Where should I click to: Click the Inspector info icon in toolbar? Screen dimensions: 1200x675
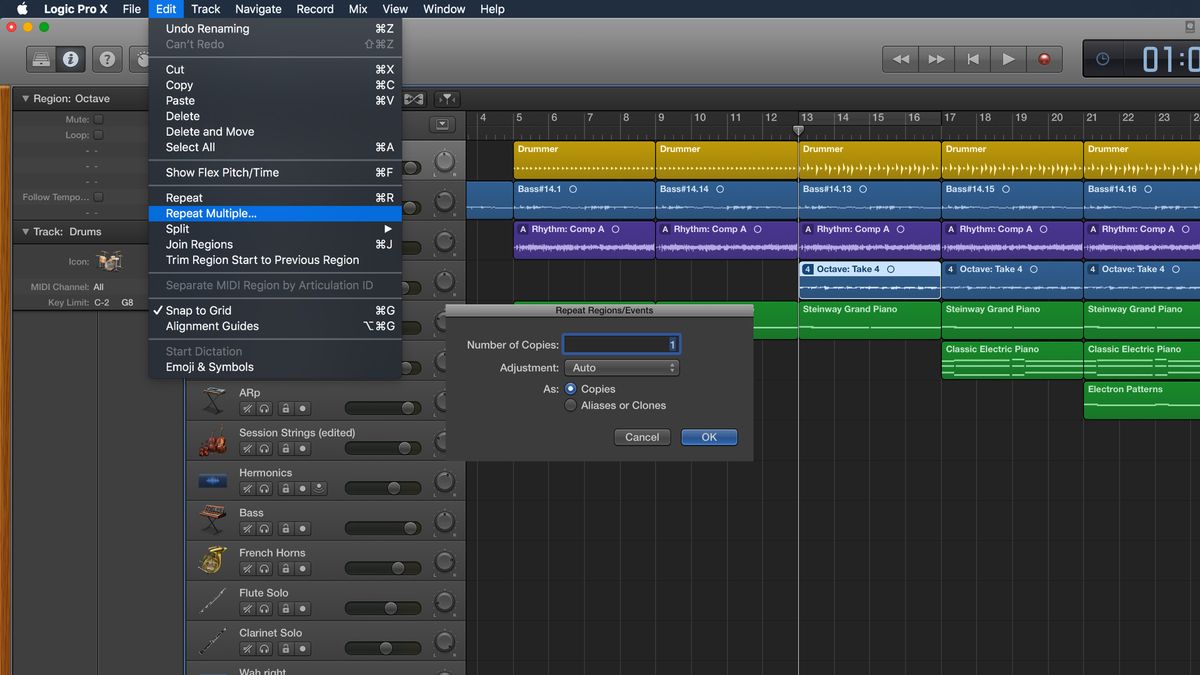[x=70, y=59]
